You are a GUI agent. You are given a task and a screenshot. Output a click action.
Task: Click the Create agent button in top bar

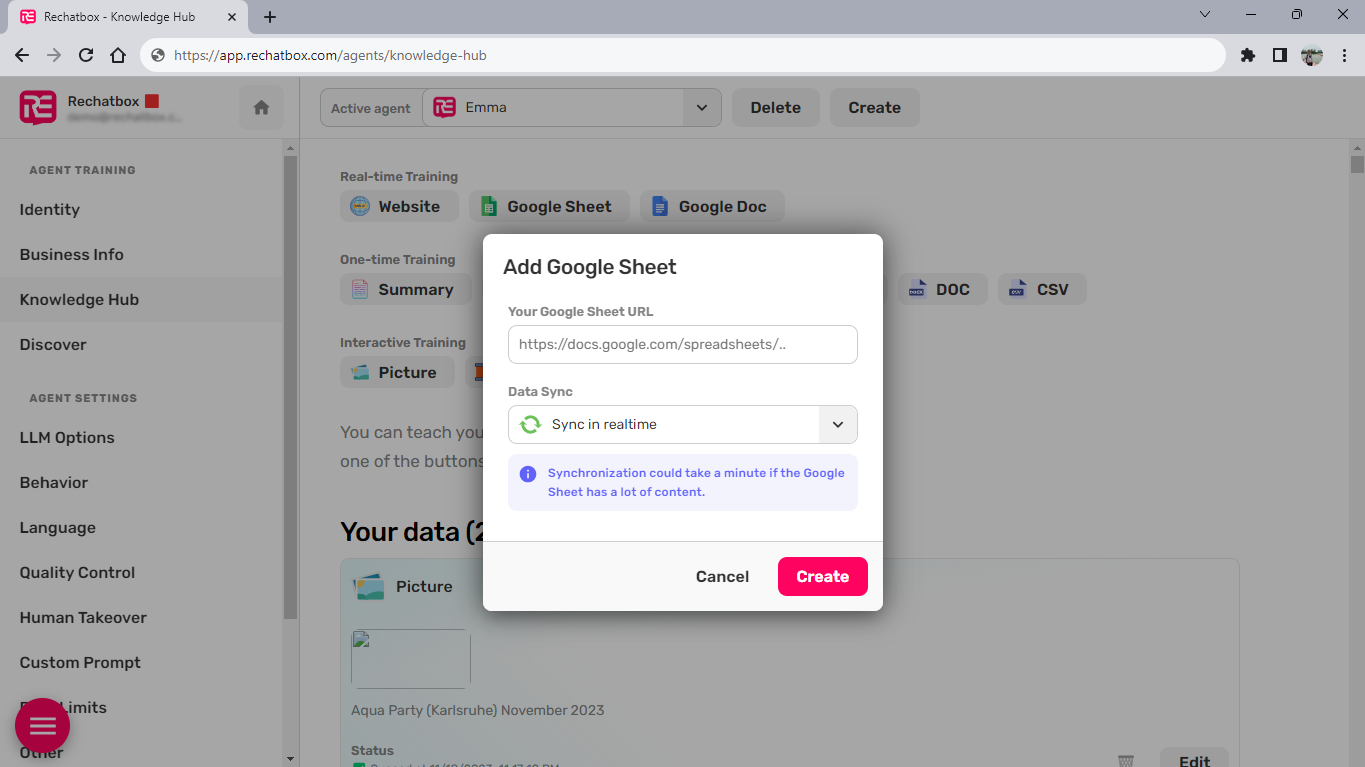coord(875,108)
